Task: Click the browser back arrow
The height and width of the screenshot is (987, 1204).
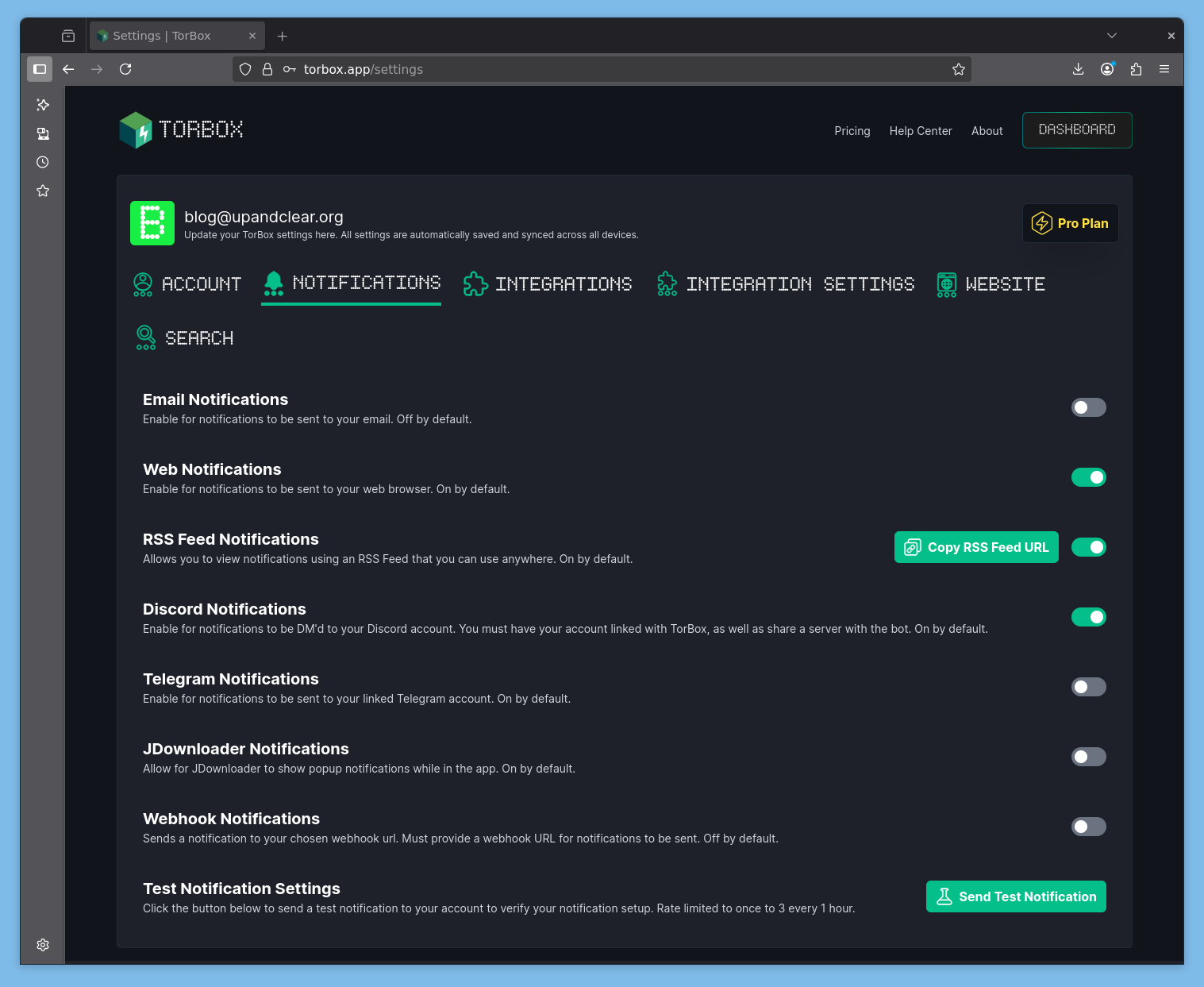Action: pos(68,69)
